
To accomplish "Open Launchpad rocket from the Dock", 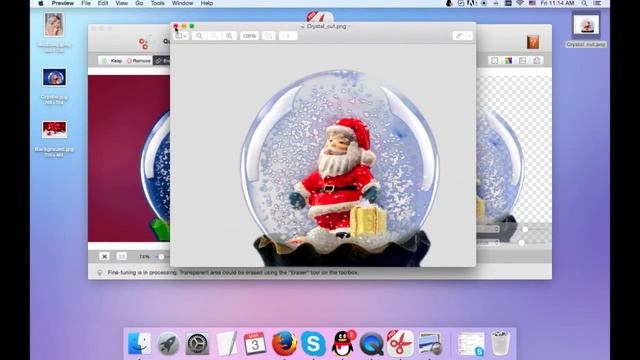I will point(168,343).
